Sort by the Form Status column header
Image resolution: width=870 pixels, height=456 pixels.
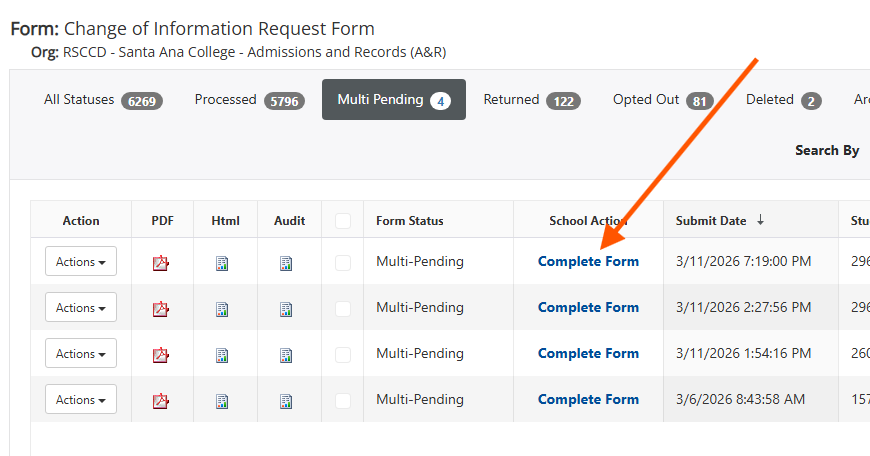point(409,221)
